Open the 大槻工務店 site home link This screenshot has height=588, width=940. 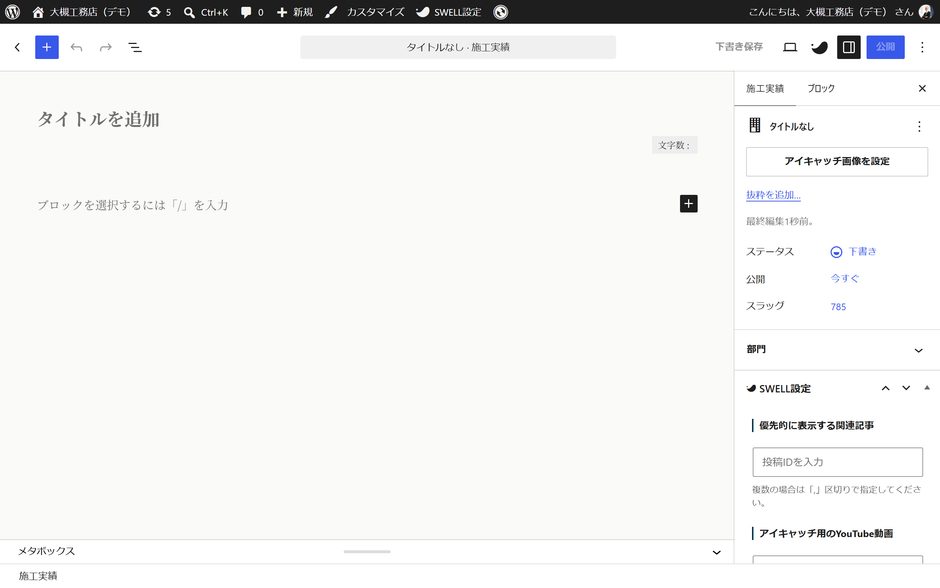81,12
